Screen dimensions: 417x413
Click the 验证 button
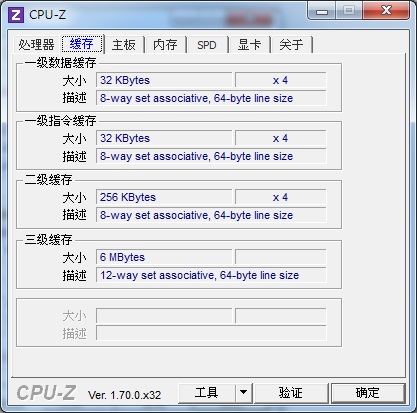coord(291,393)
